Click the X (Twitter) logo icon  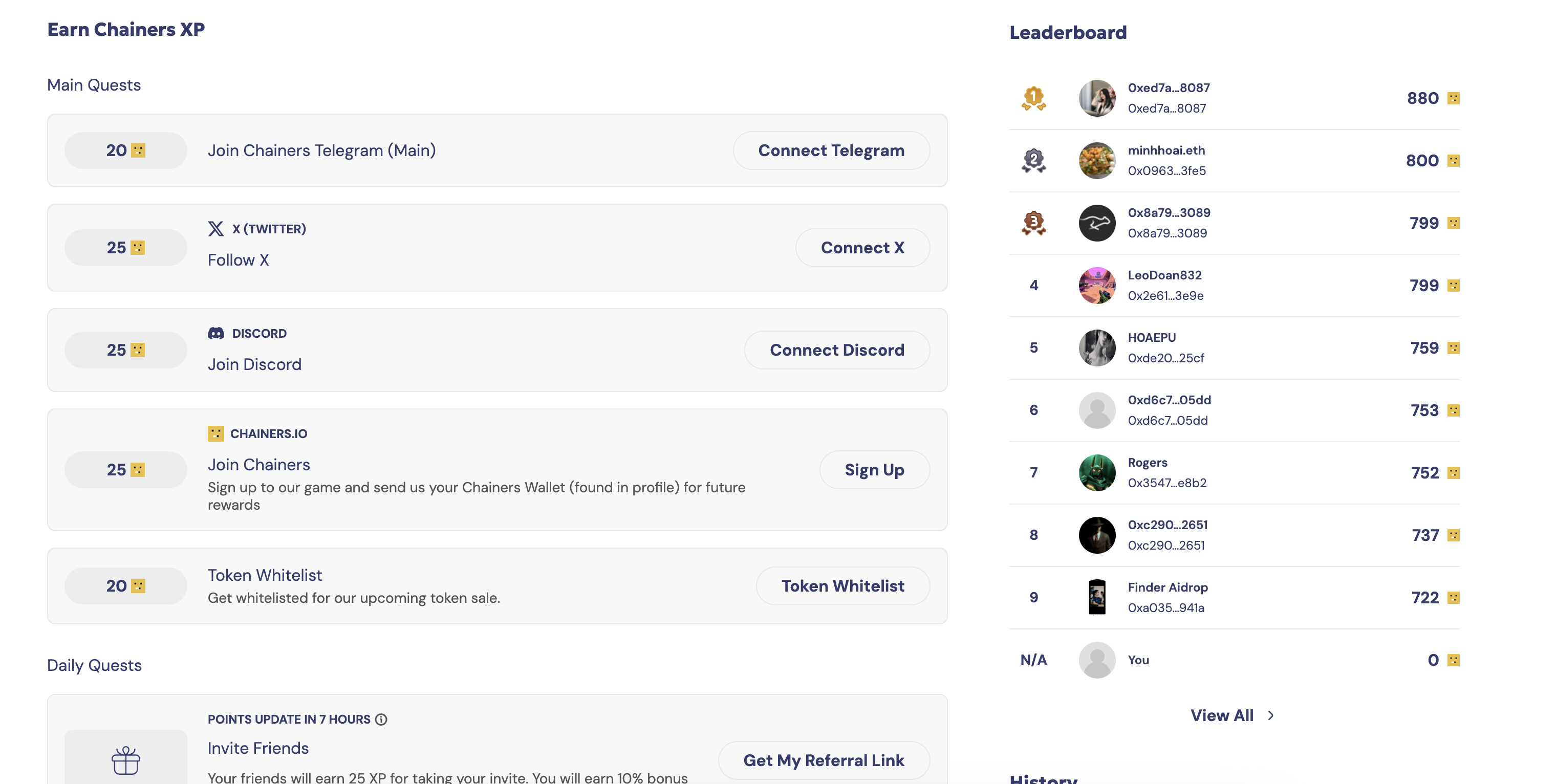(215, 229)
